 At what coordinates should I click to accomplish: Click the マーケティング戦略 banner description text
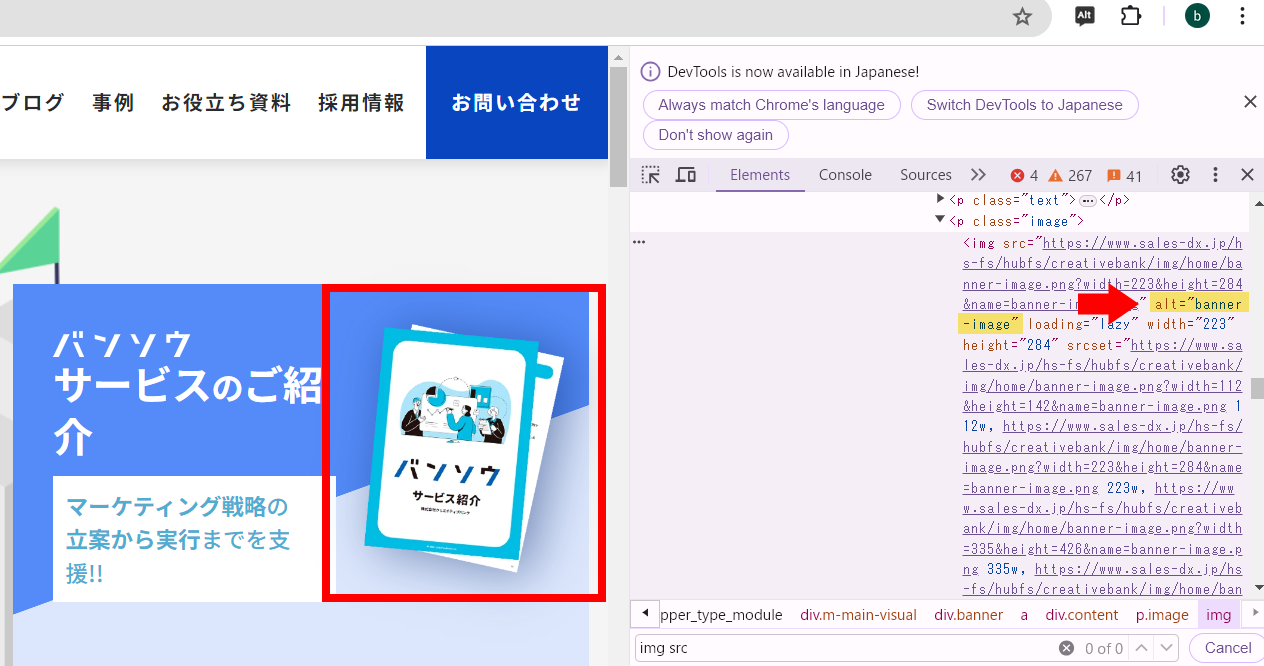point(178,540)
